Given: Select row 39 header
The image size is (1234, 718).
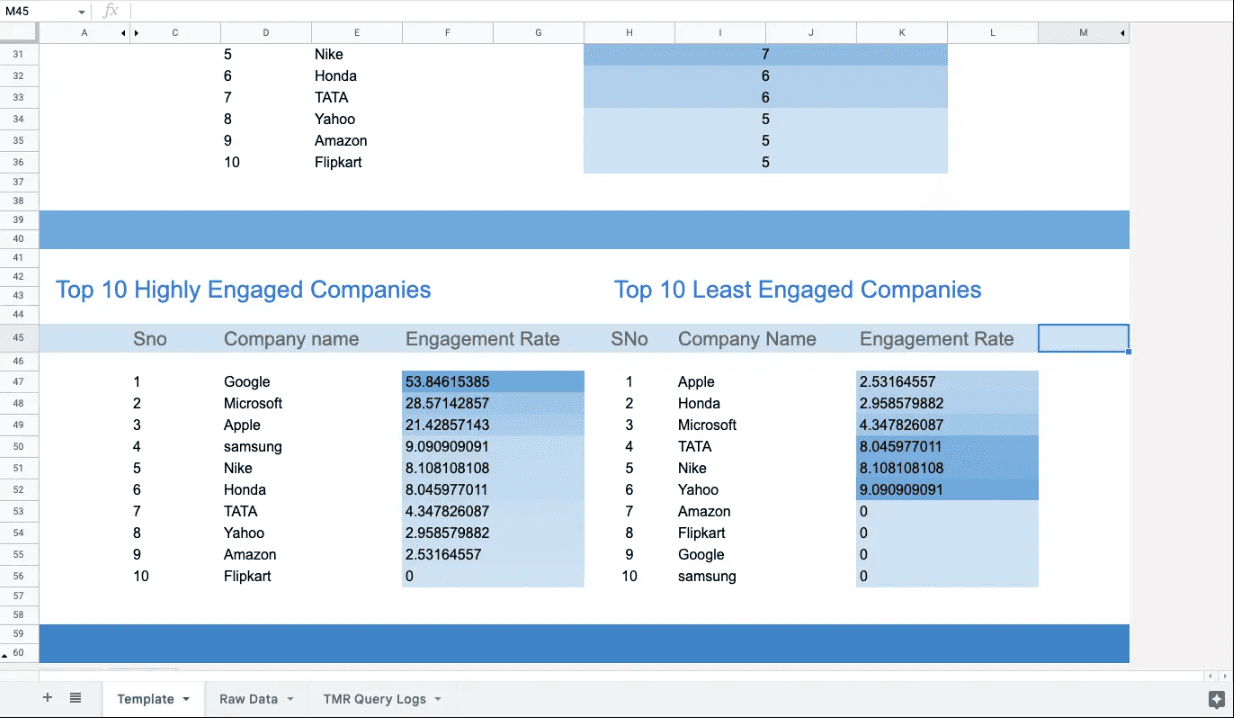Looking at the screenshot, I should [x=19, y=219].
